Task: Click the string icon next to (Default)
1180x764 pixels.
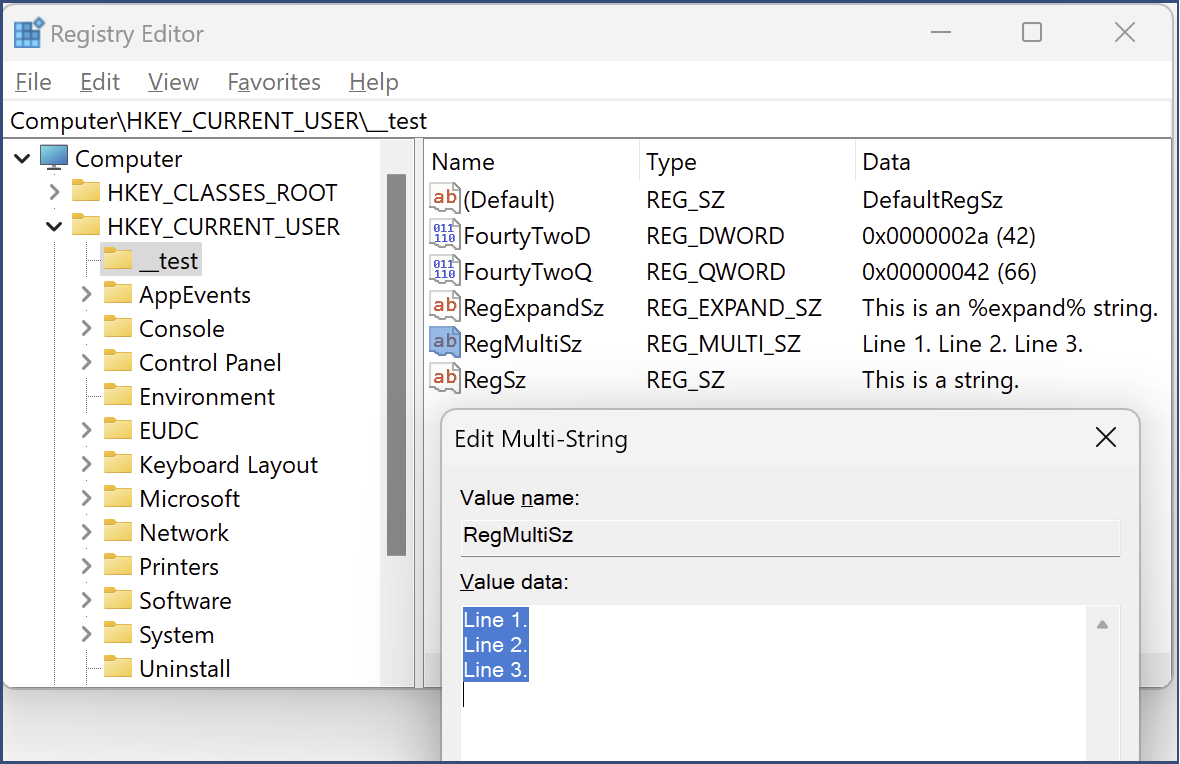Action: click(x=444, y=197)
